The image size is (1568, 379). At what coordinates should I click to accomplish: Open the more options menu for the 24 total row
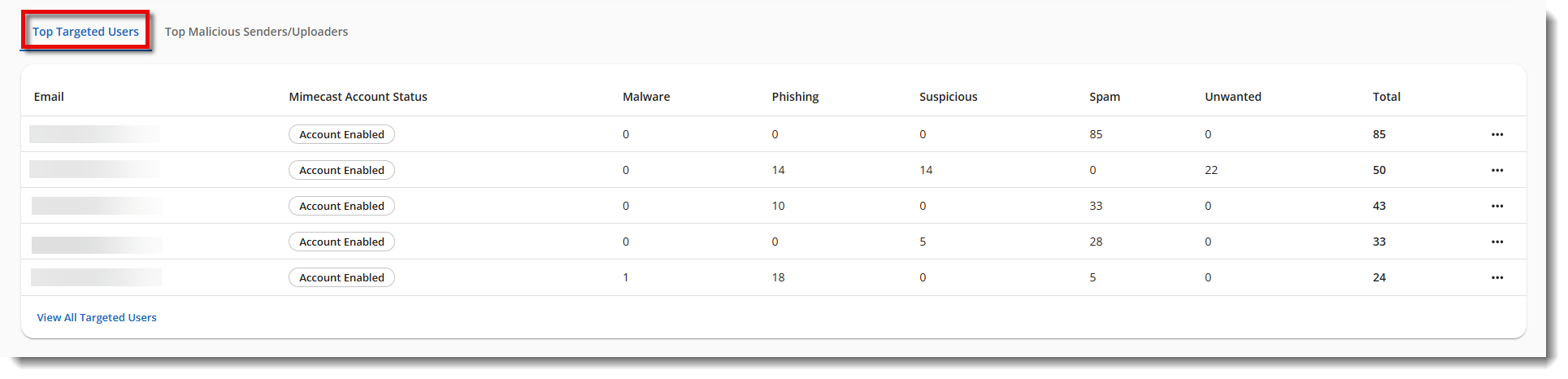[1497, 277]
